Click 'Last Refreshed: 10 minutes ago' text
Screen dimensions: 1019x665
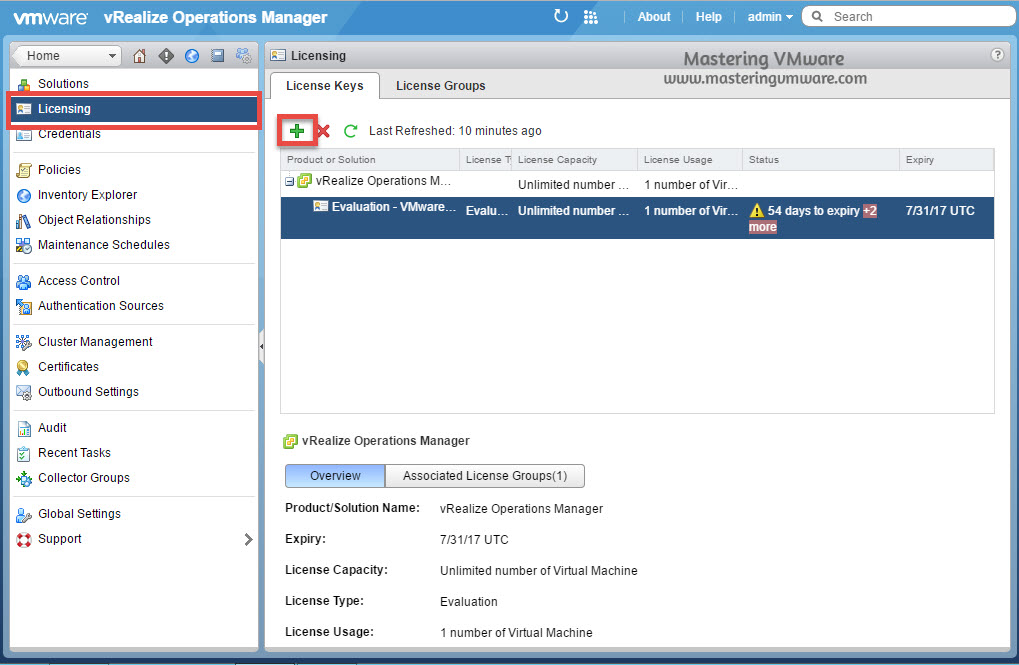(455, 131)
